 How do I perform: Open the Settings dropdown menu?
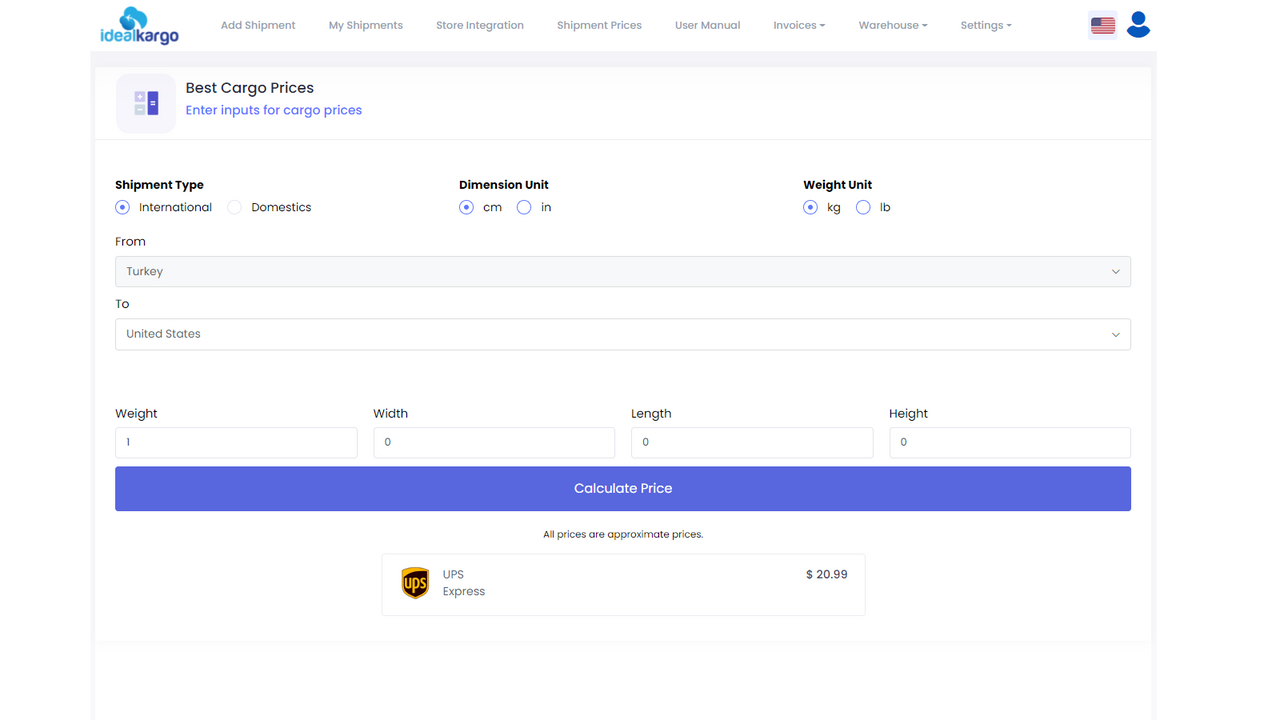coord(986,25)
